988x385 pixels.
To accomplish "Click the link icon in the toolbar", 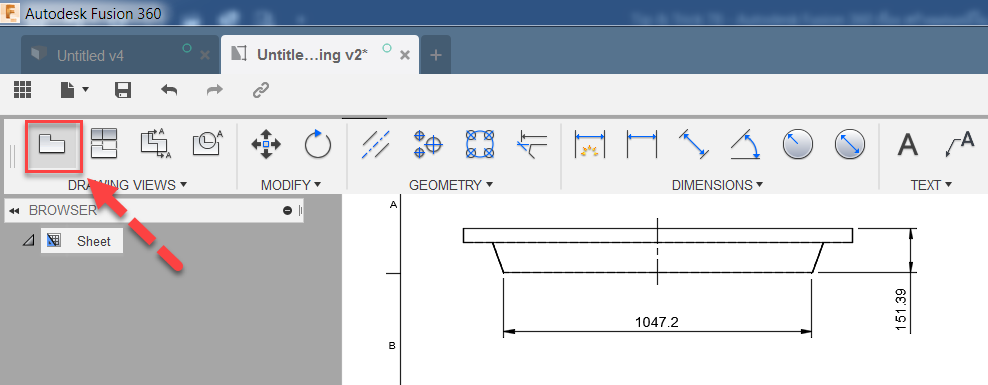I will pos(261,90).
